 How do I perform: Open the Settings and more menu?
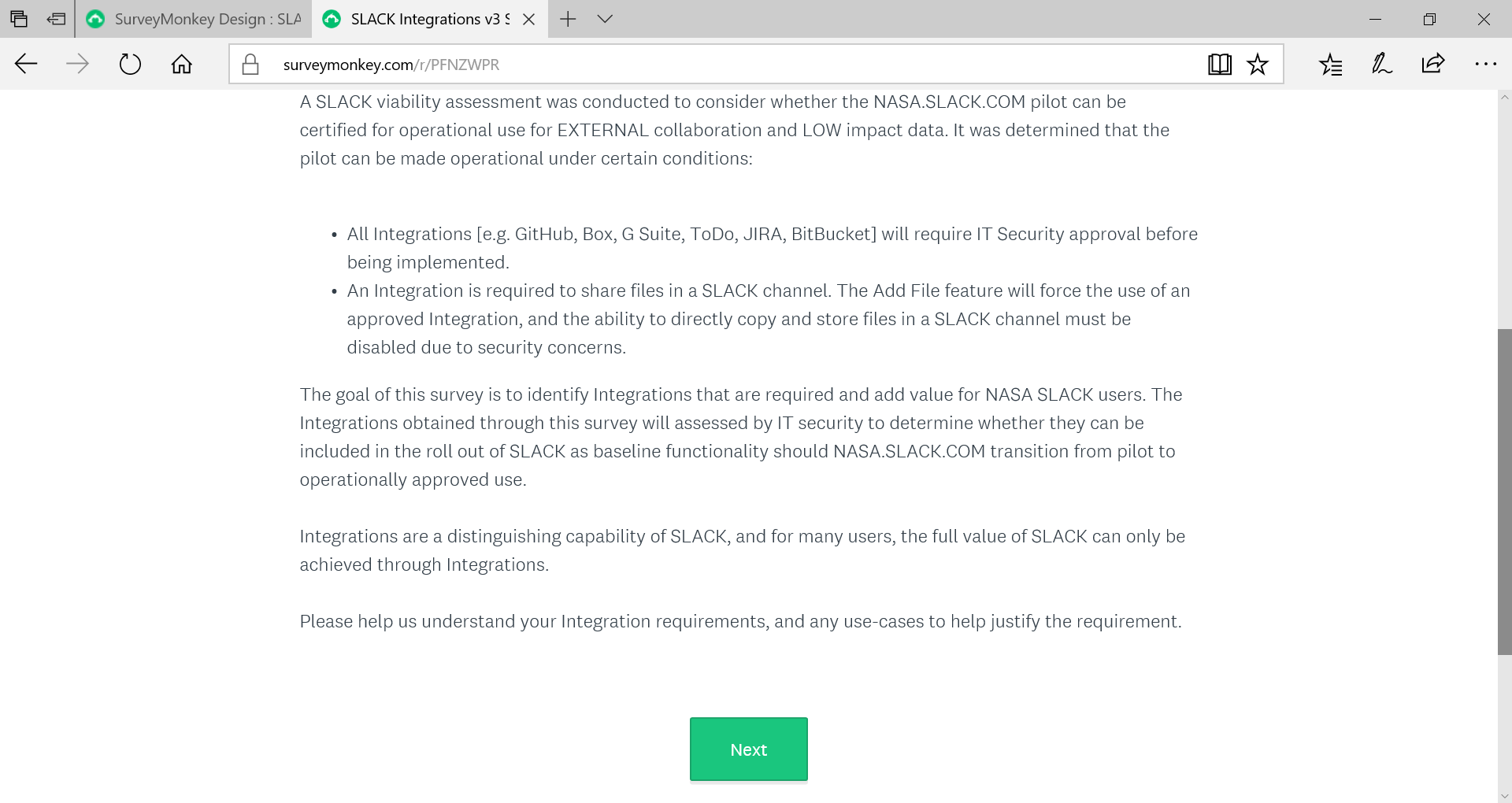(x=1485, y=65)
